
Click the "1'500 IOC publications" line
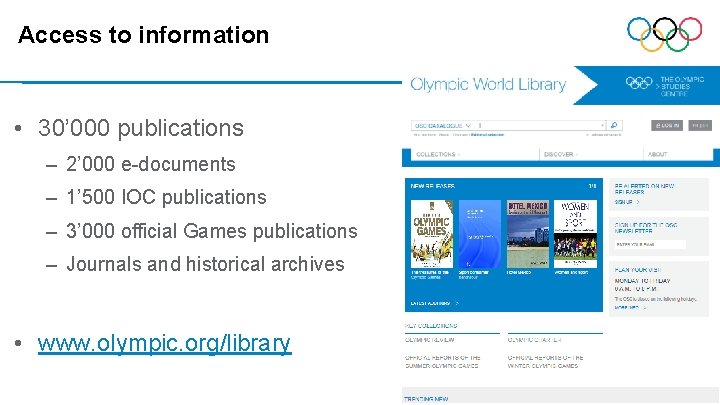click(166, 197)
